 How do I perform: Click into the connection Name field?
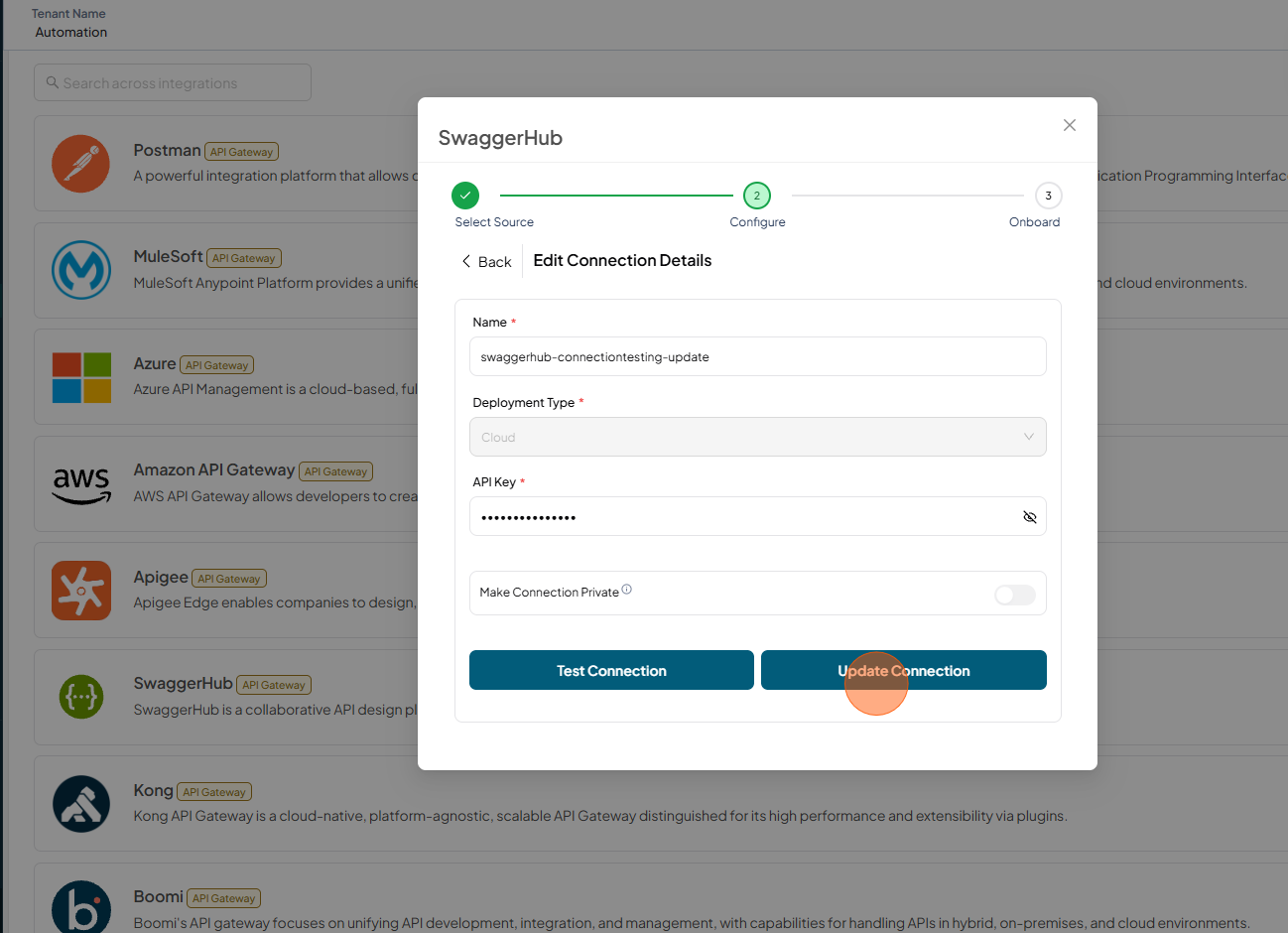(757, 356)
